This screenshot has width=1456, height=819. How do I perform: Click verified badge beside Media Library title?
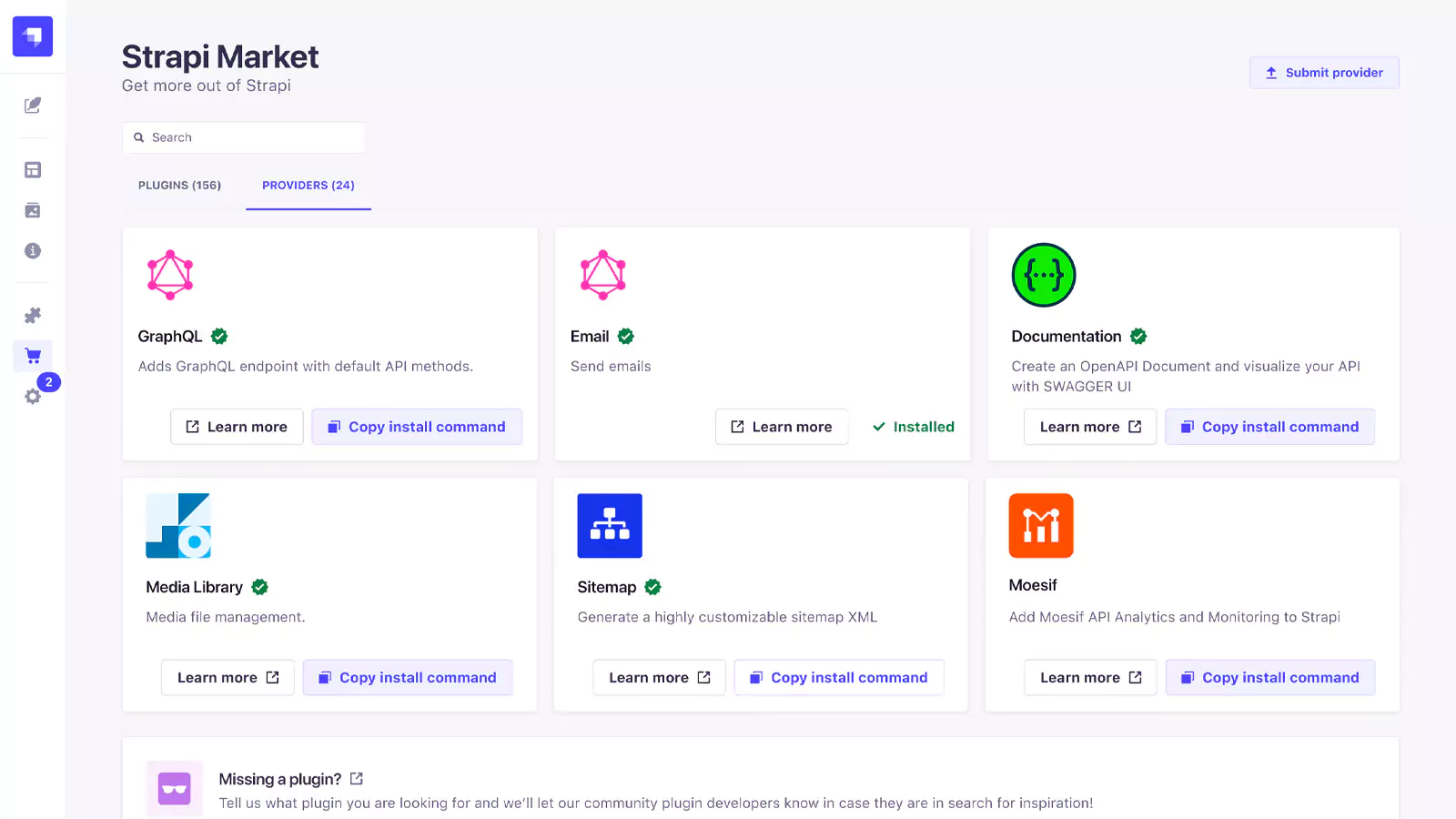click(x=260, y=588)
